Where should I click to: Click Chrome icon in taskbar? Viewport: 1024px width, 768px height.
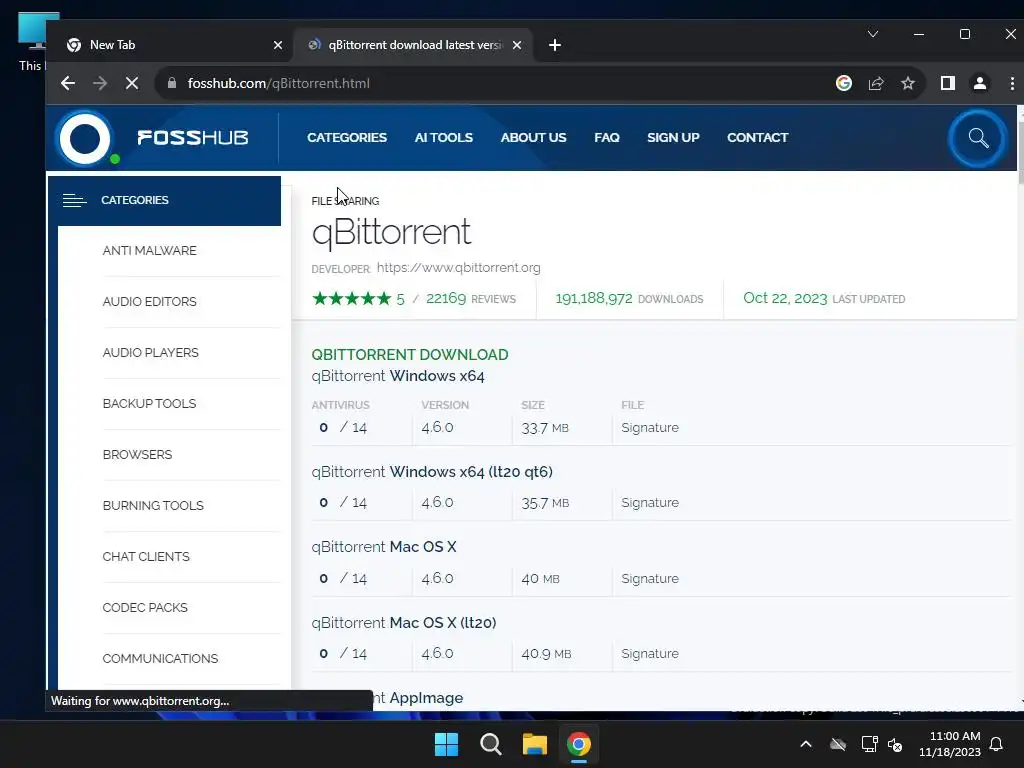[579, 744]
